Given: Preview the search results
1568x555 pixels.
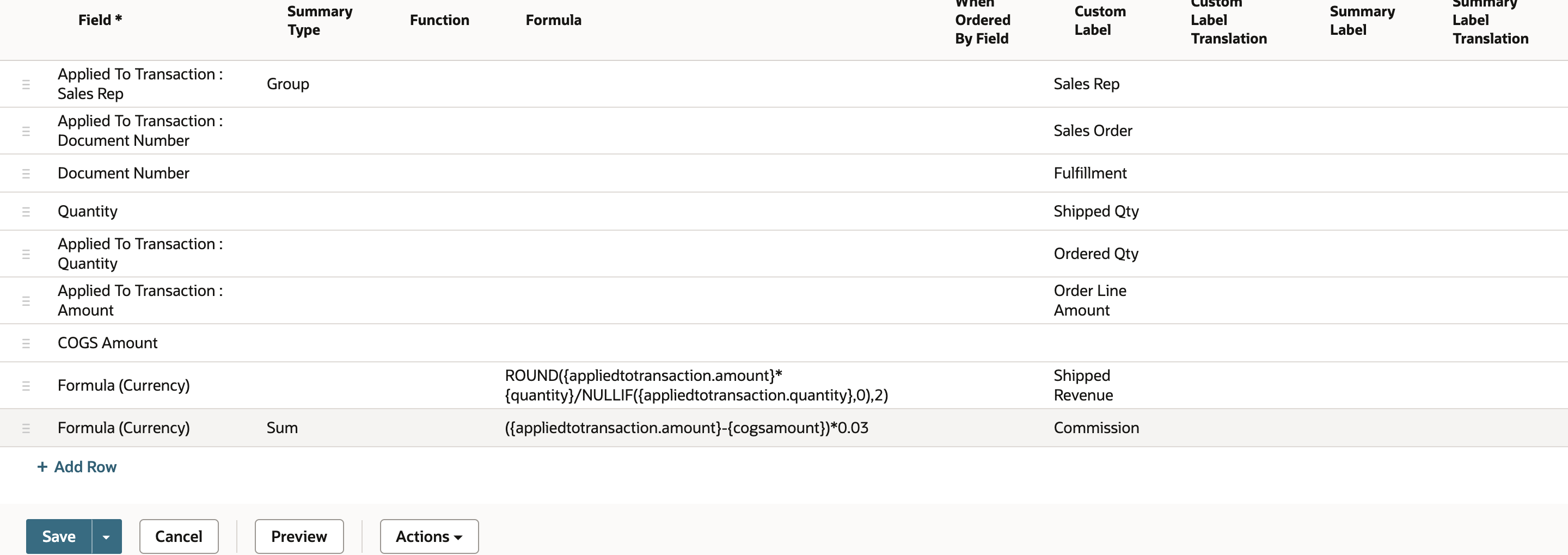Looking at the screenshot, I should (x=299, y=536).
